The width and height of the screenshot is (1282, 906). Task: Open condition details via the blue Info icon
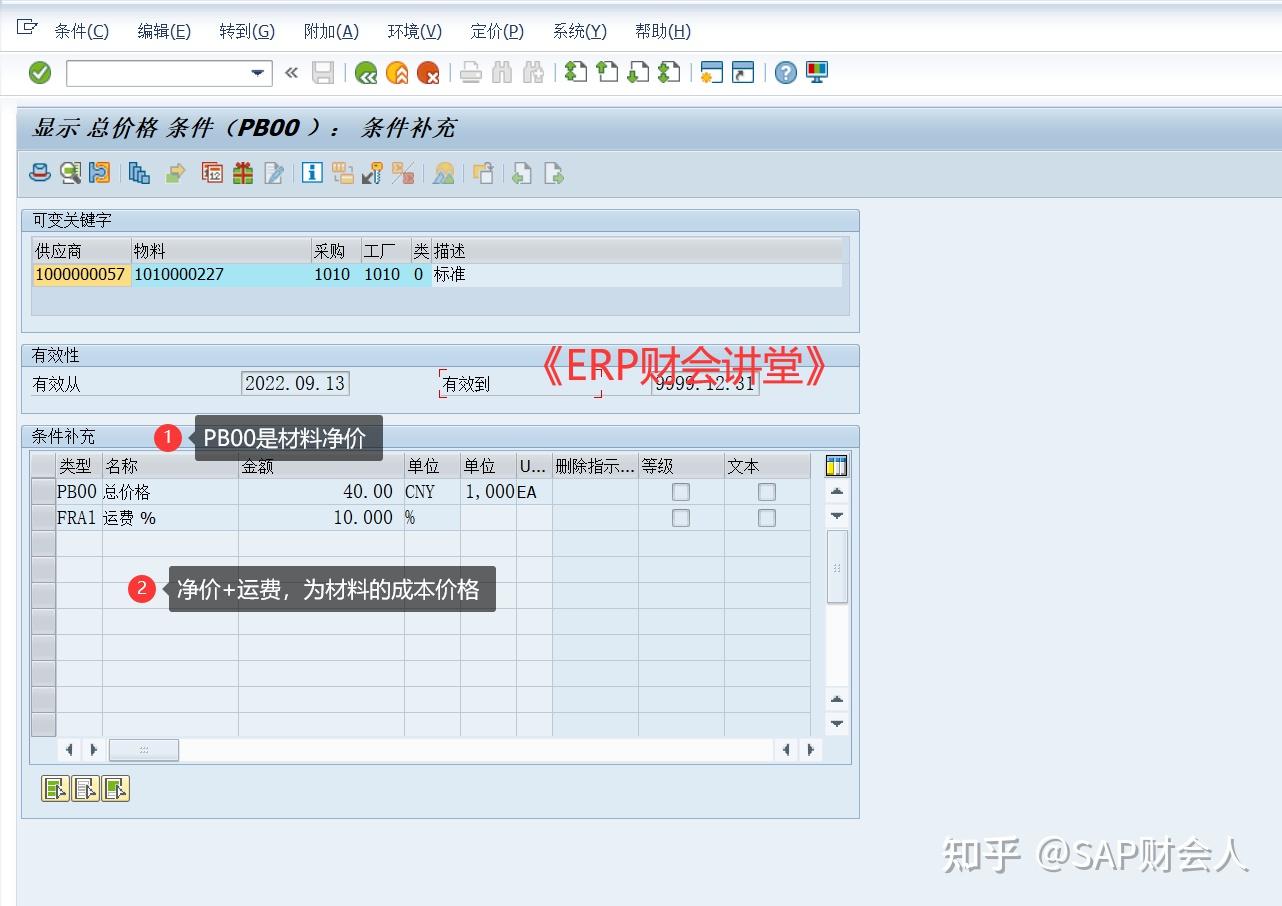[x=311, y=172]
